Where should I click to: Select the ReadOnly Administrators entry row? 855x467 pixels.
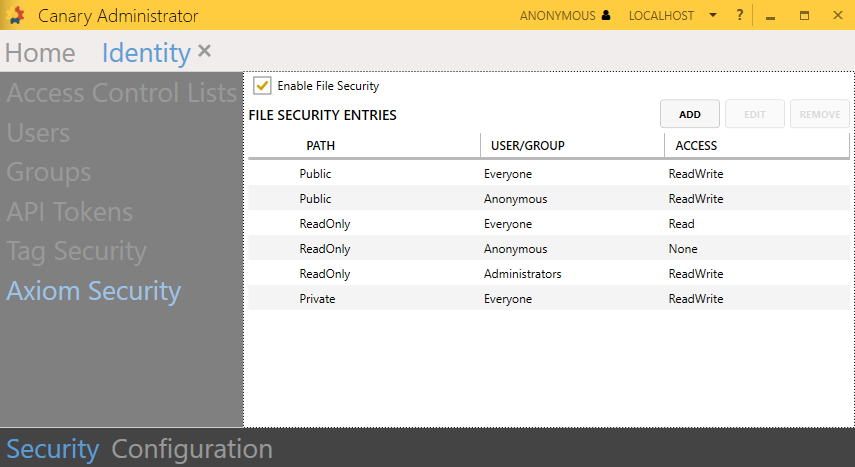click(x=548, y=274)
